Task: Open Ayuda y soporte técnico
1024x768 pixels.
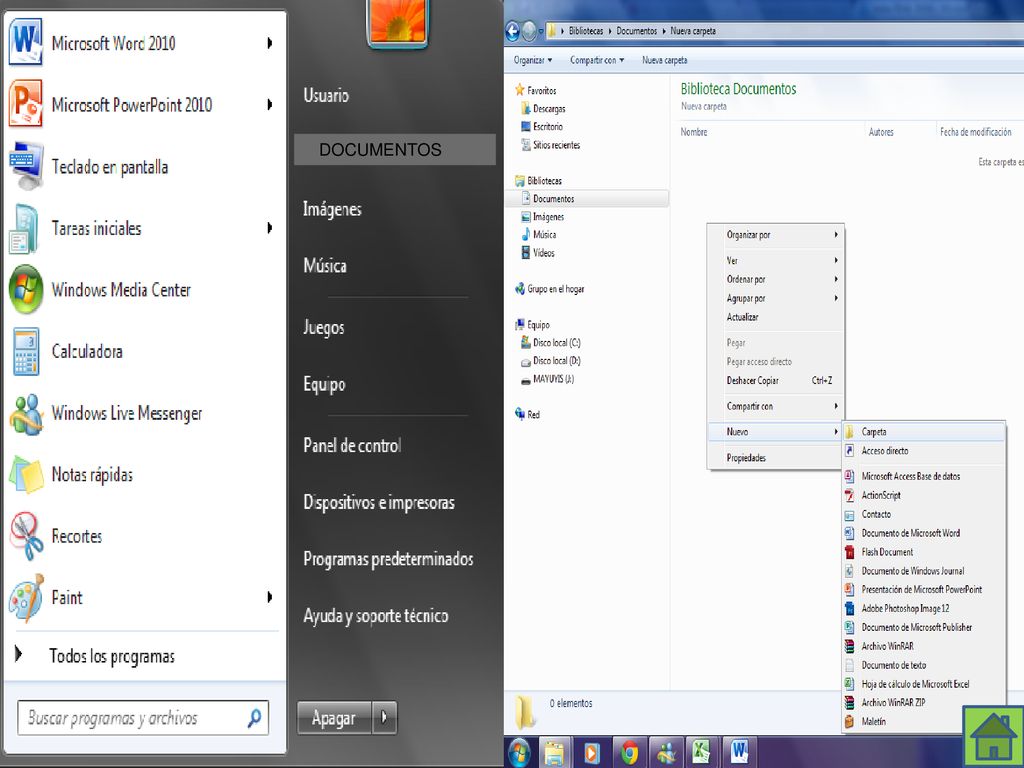Action: (376, 616)
